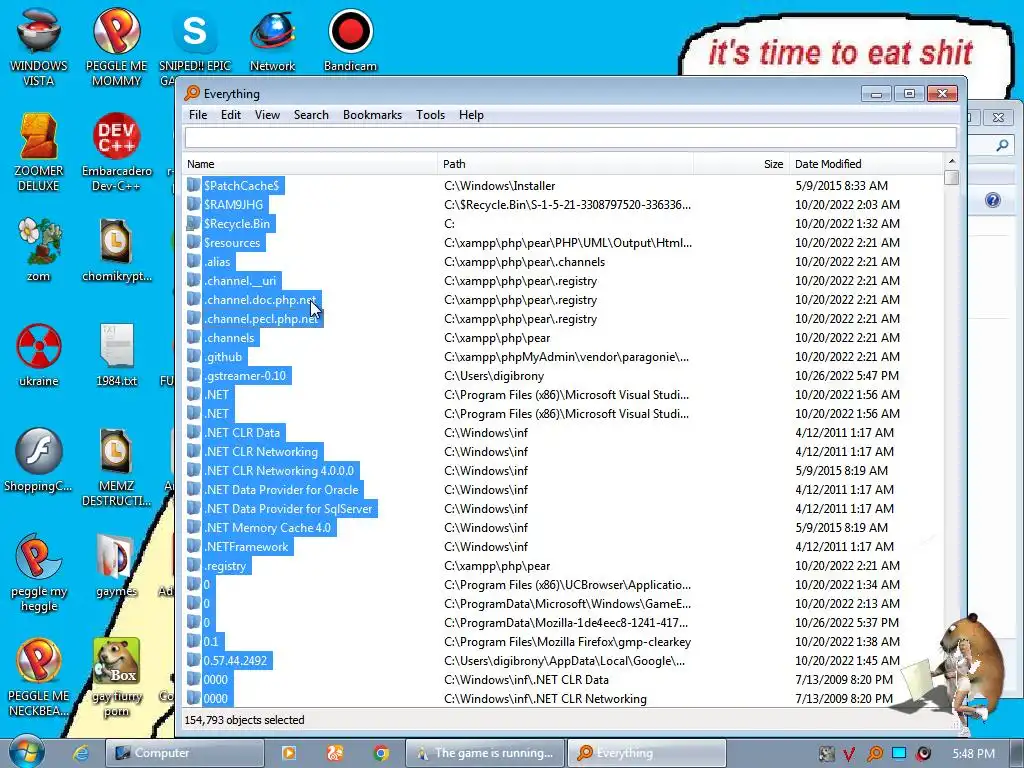
Task: Sort results by the Path column
Action: coord(566,164)
